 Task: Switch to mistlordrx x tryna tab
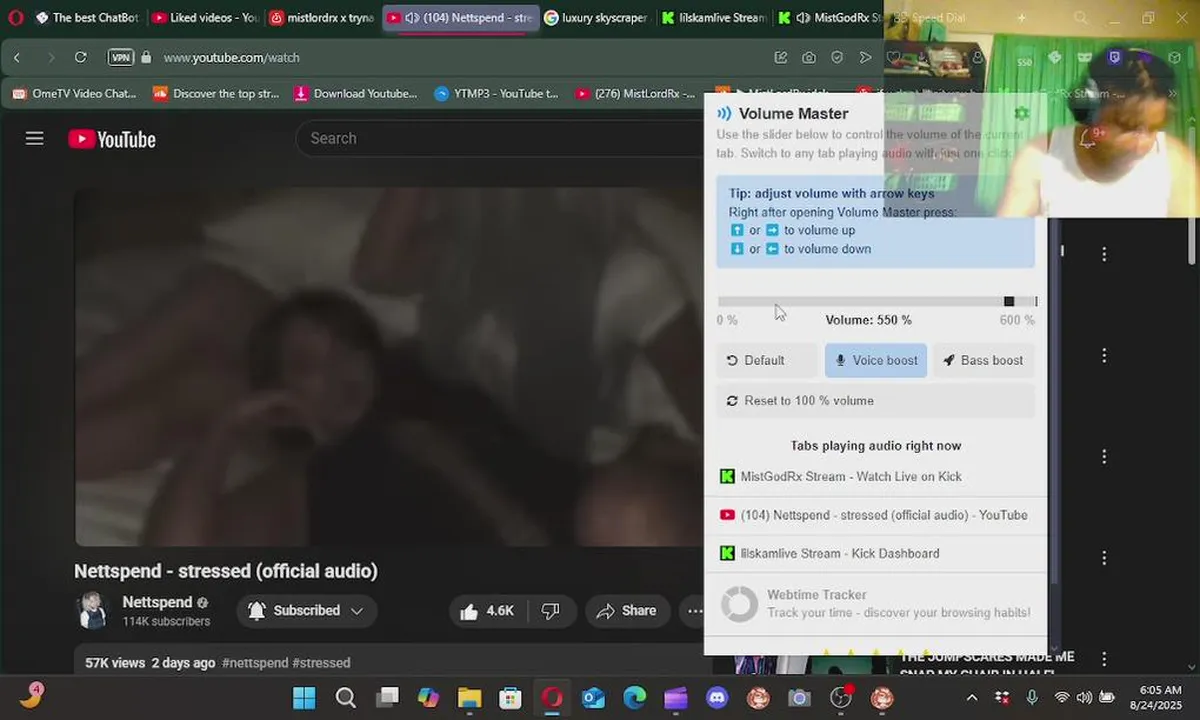(322, 18)
